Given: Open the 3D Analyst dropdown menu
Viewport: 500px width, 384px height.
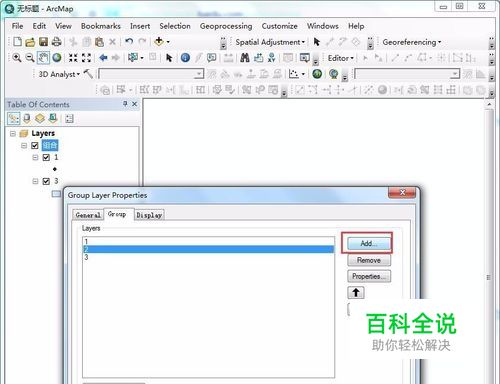Looking at the screenshot, I should (x=59, y=74).
